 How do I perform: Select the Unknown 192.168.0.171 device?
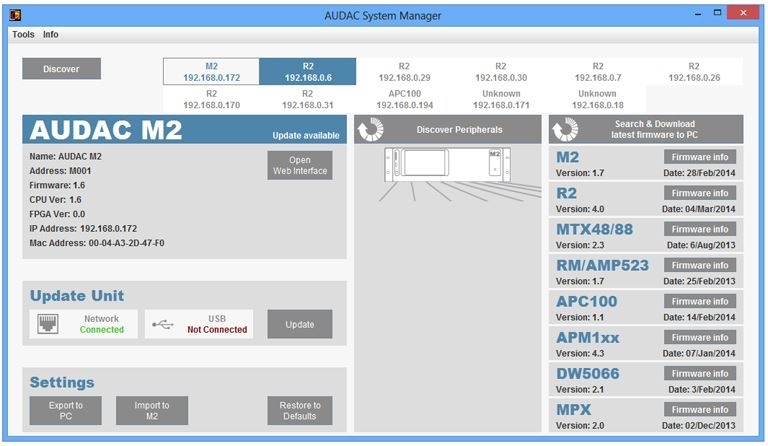click(x=501, y=99)
